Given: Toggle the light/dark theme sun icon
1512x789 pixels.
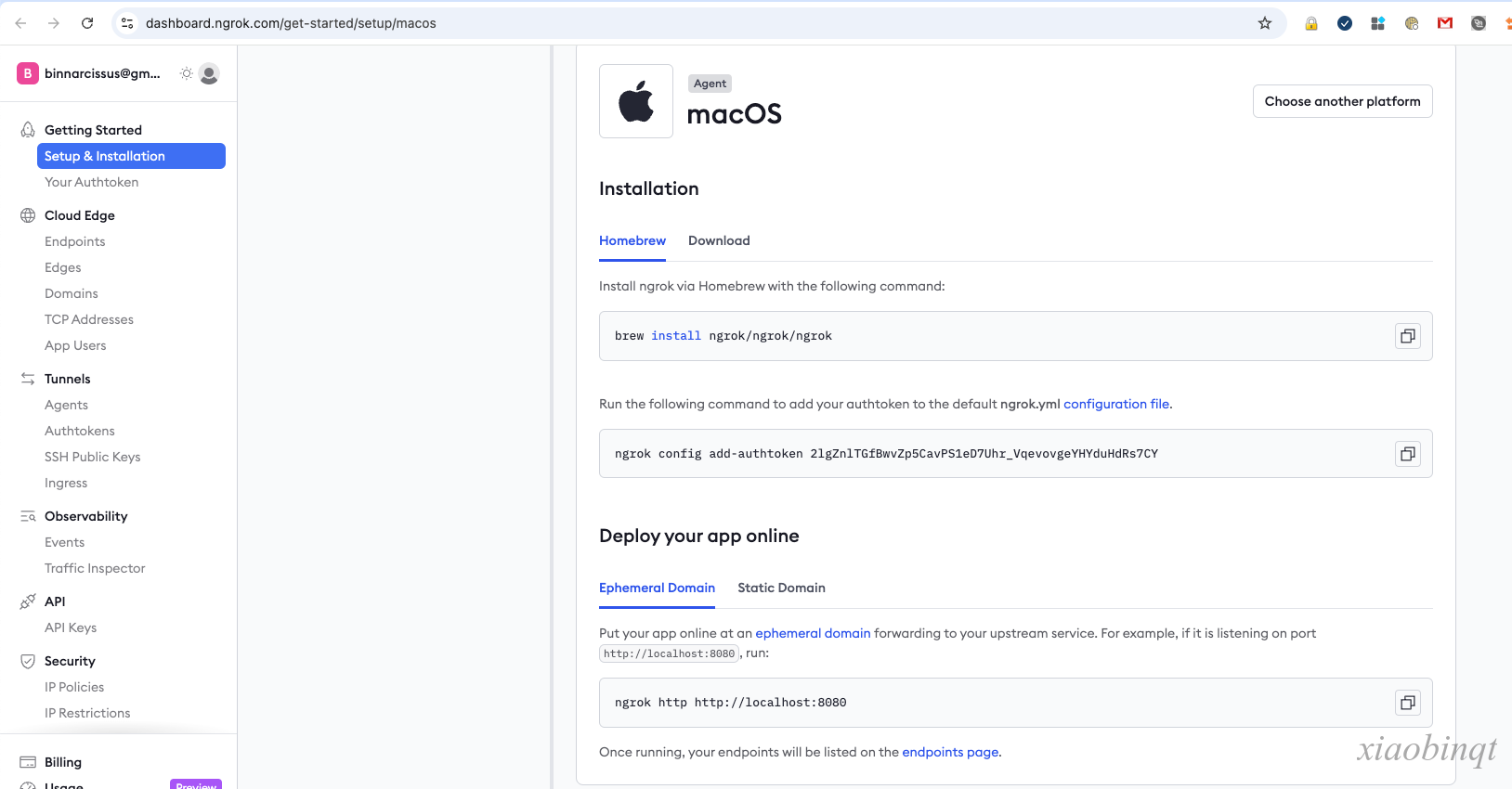Looking at the screenshot, I should tap(187, 73).
